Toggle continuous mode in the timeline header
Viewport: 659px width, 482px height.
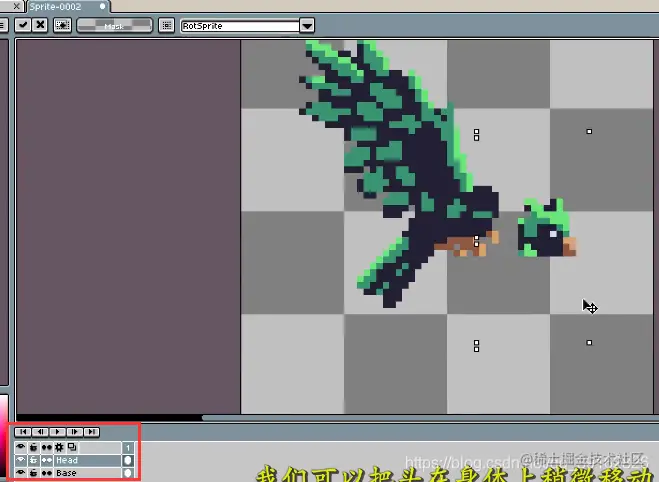click(46, 447)
